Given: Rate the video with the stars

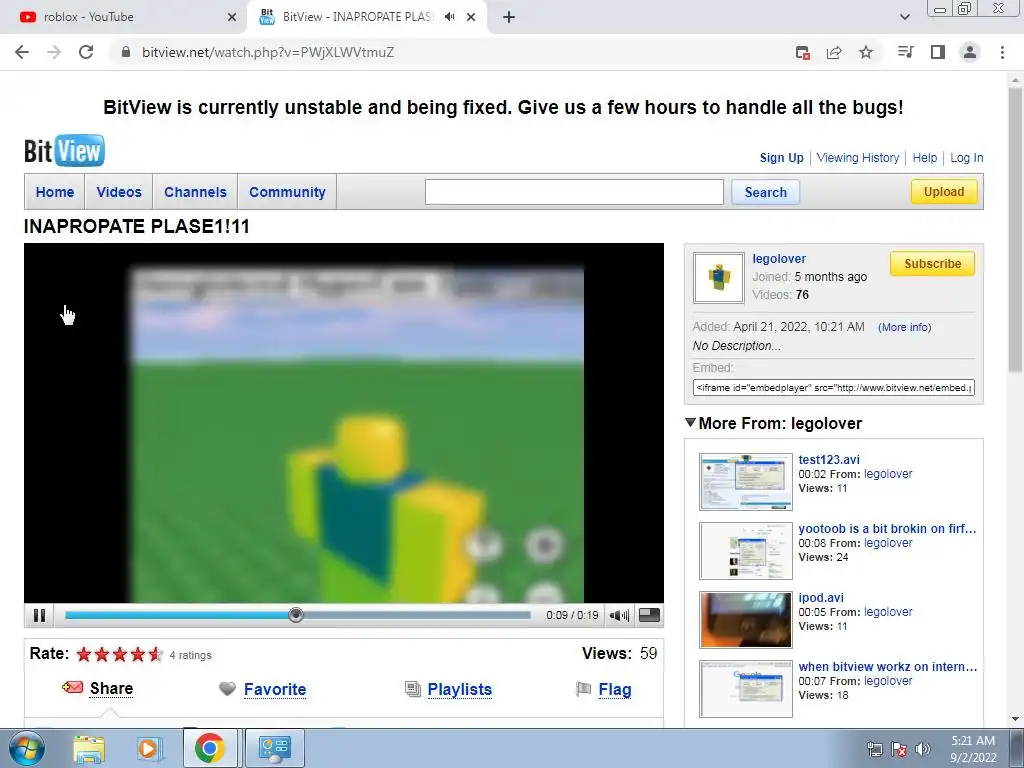Looking at the screenshot, I should tap(120, 654).
